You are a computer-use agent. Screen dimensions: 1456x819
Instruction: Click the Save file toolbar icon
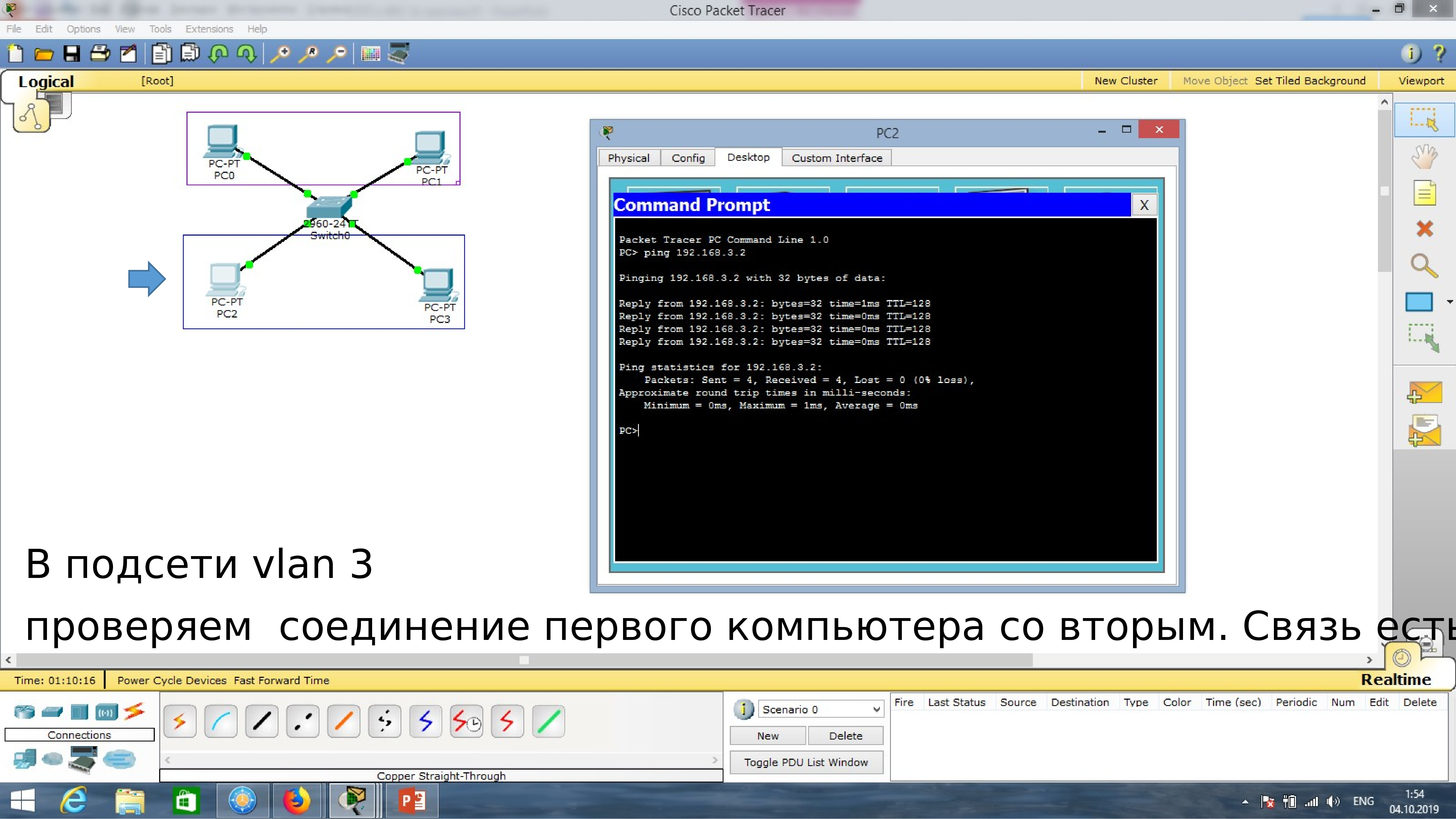[71, 54]
